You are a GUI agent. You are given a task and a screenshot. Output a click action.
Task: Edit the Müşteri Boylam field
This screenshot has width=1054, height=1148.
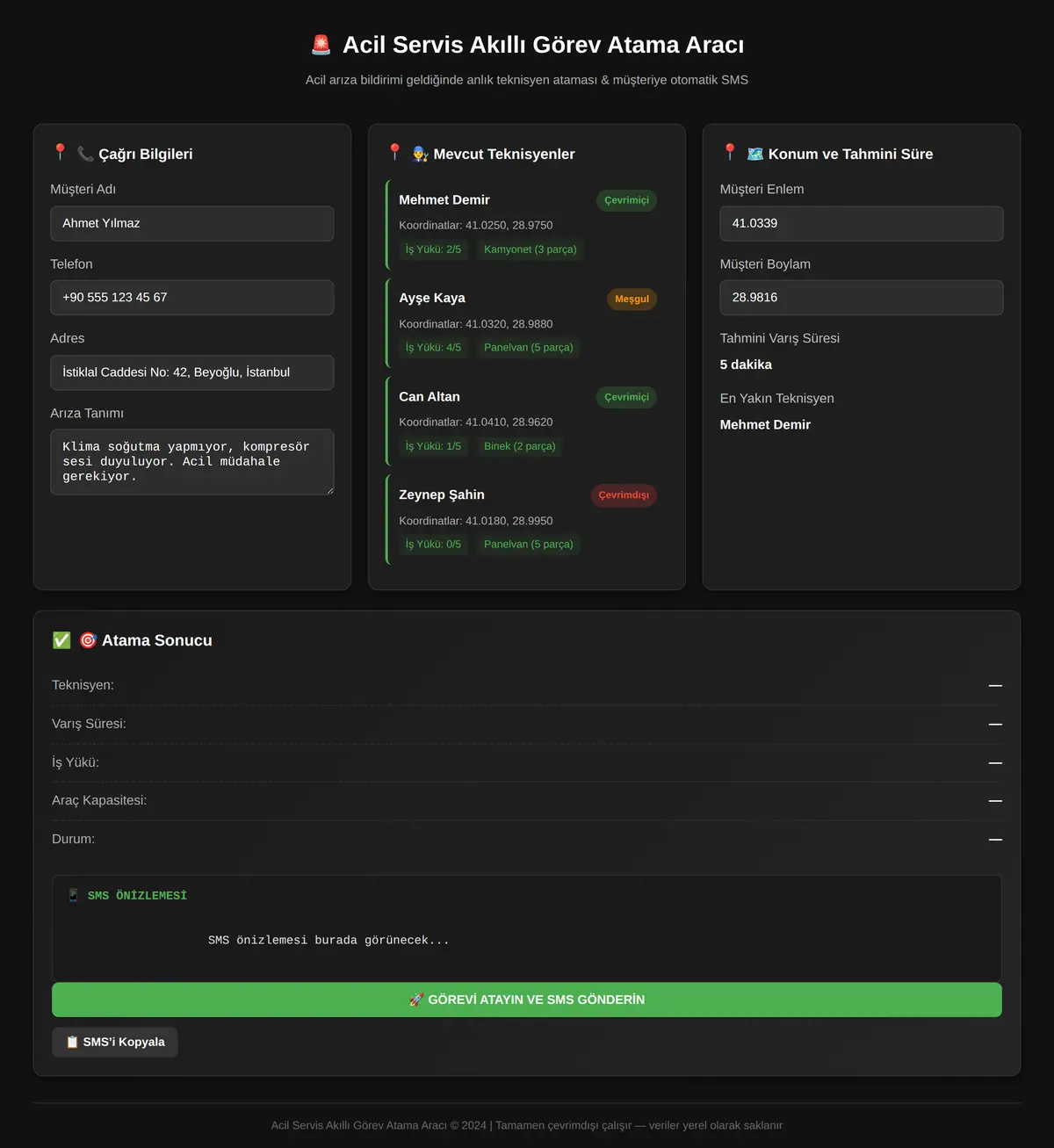coord(862,298)
